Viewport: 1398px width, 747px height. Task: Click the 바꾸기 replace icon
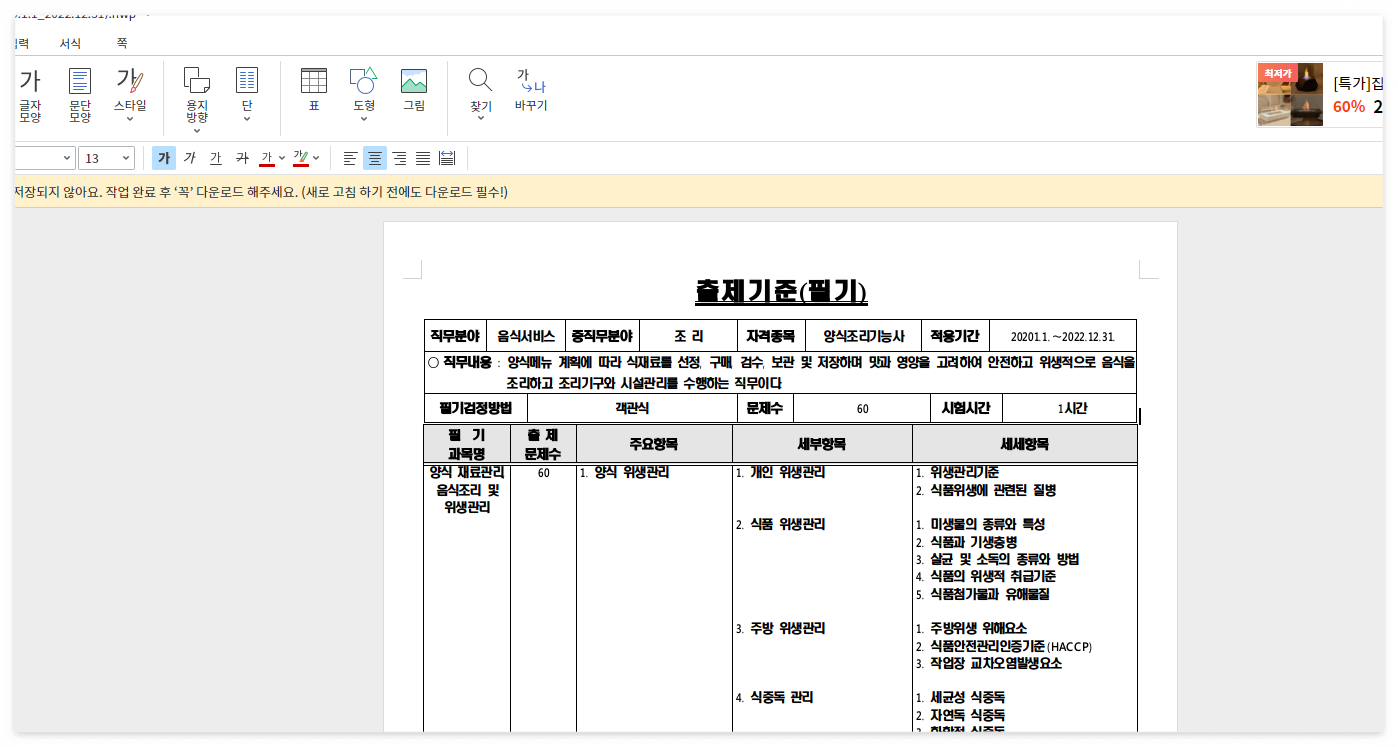pyautogui.click(x=531, y=80)
